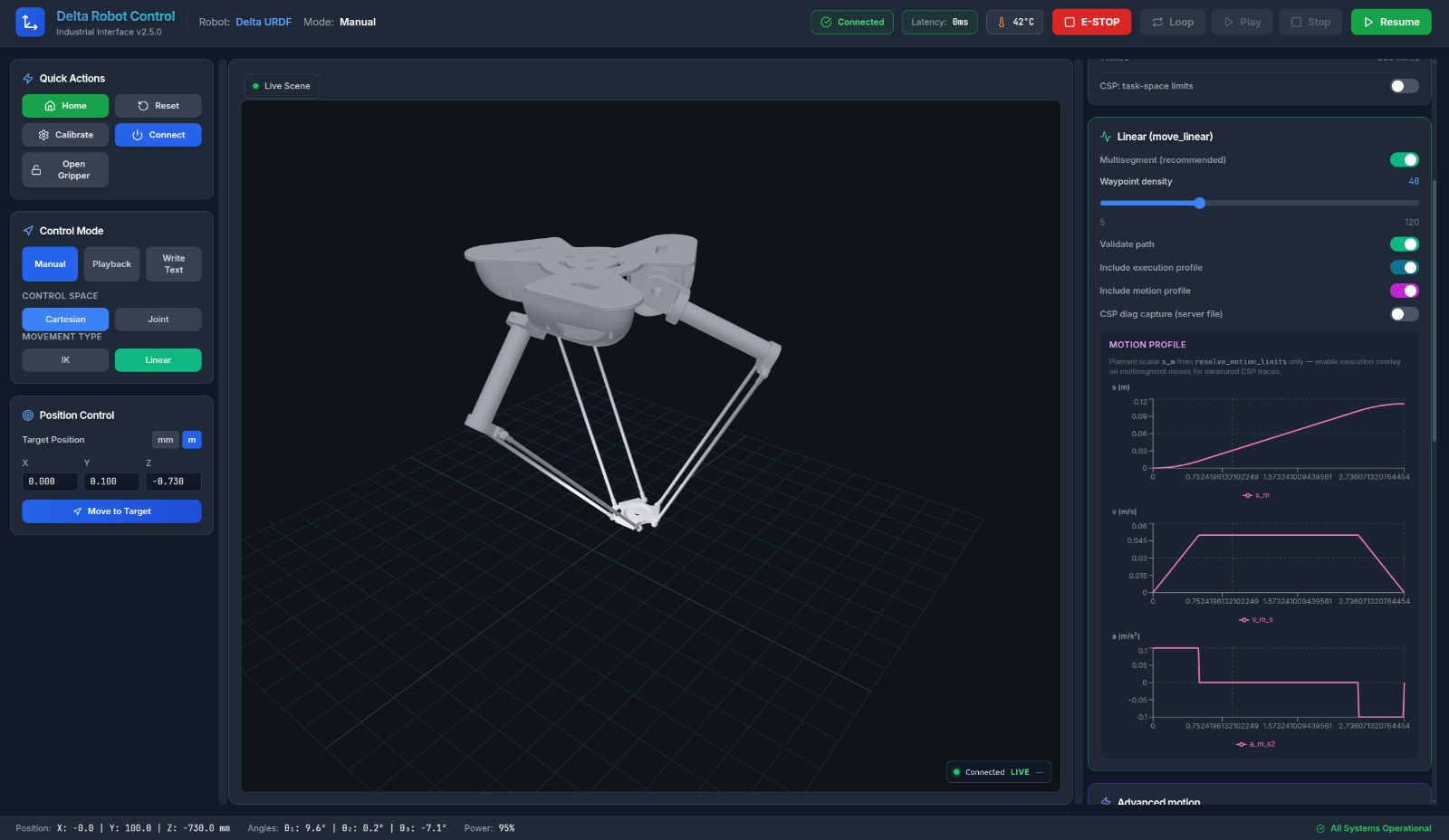Select m units for target position
Screen dimensions: 1449x840
(192, 440)
